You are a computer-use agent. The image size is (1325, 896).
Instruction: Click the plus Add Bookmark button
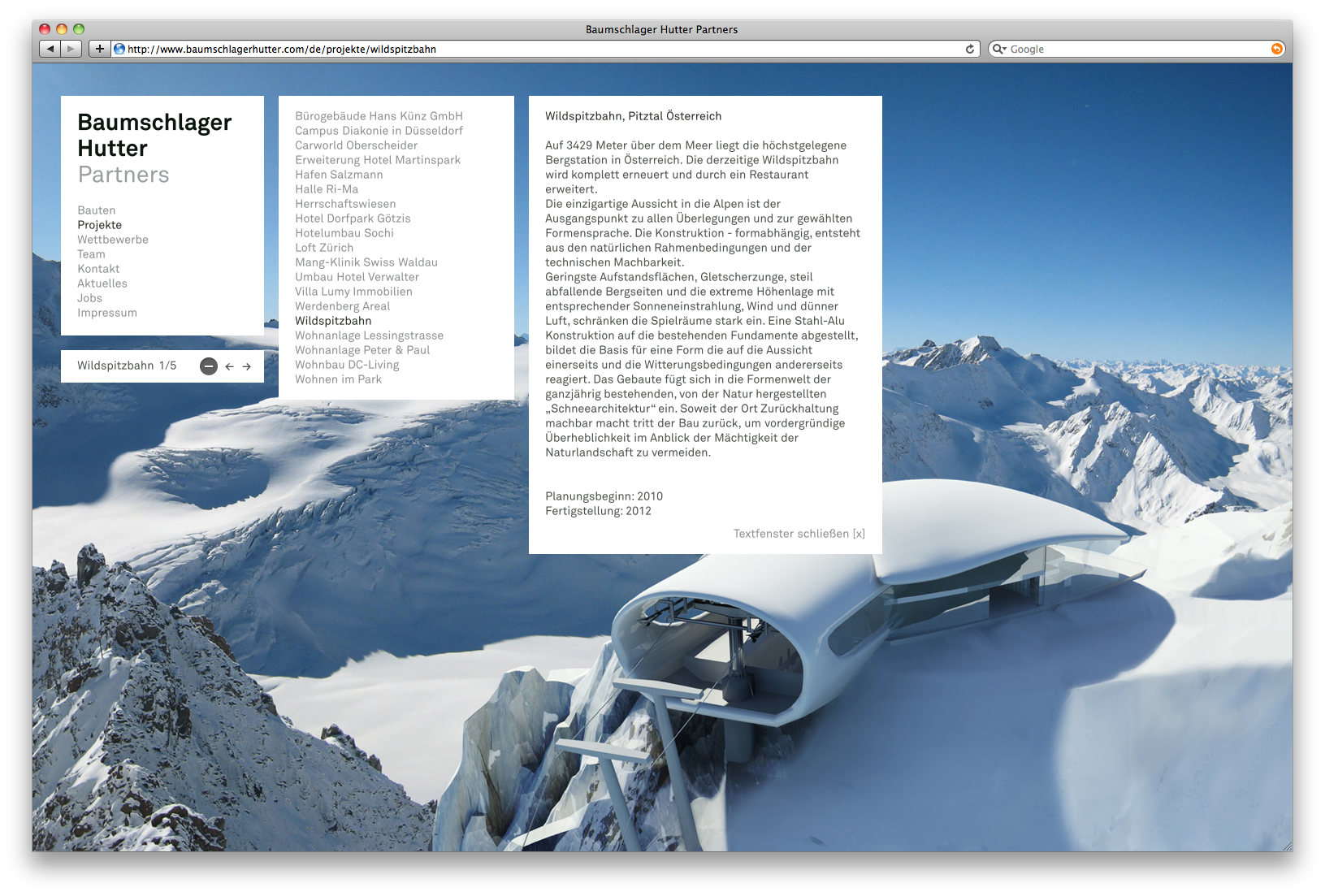tap(99, 49)
